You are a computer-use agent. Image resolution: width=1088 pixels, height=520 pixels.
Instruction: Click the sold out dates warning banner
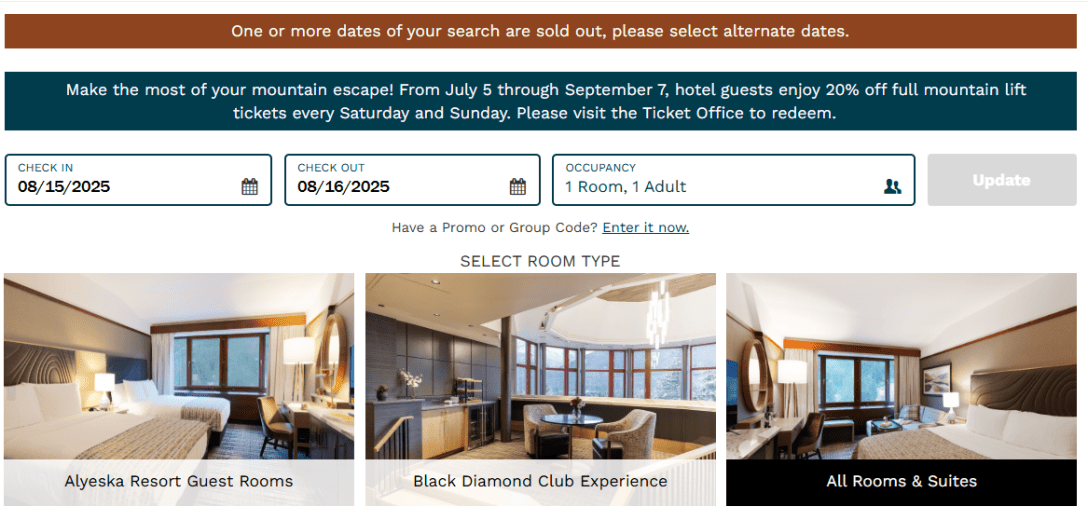coord(540,31)
